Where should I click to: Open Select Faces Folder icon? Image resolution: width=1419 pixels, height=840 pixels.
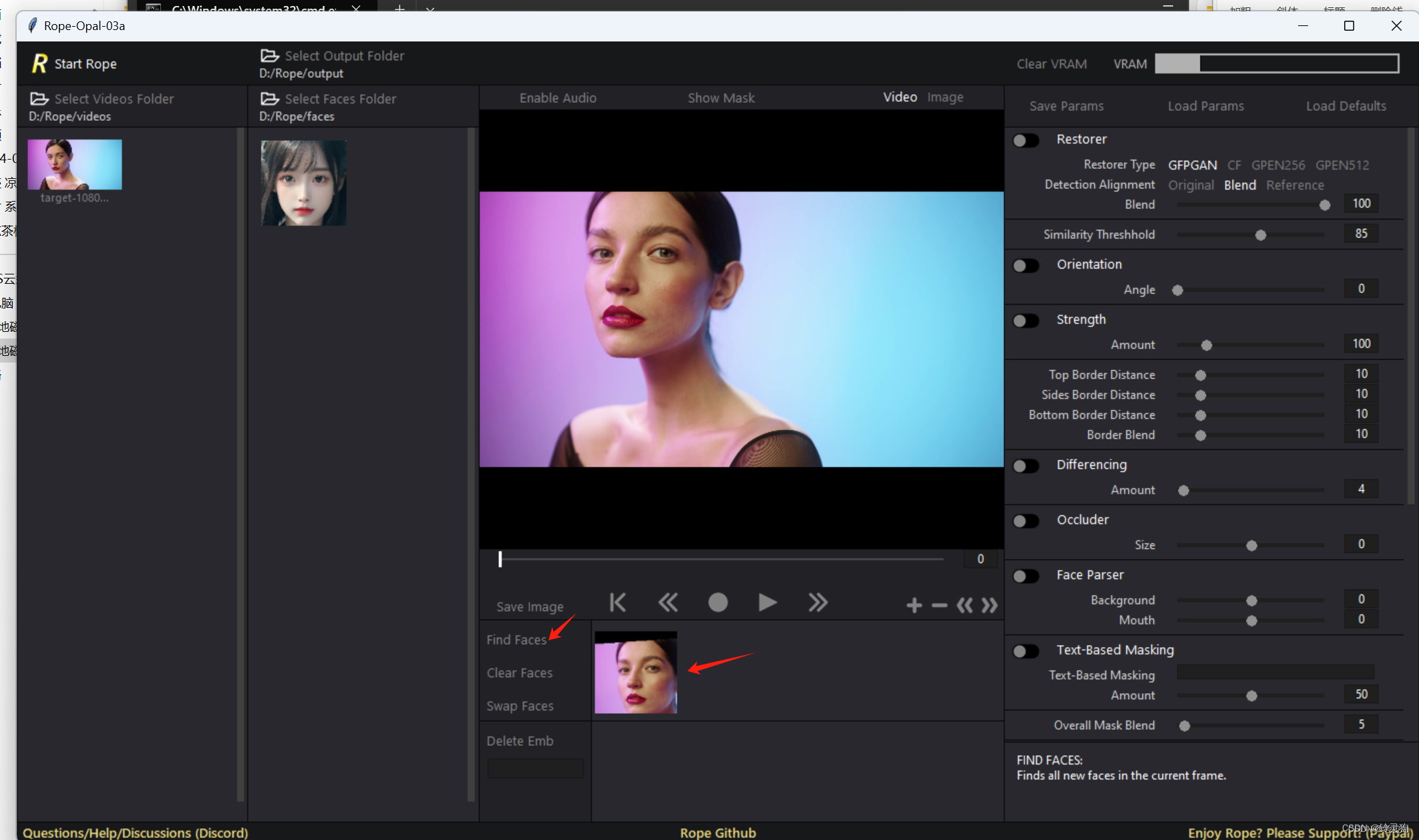tap(269, 99)
